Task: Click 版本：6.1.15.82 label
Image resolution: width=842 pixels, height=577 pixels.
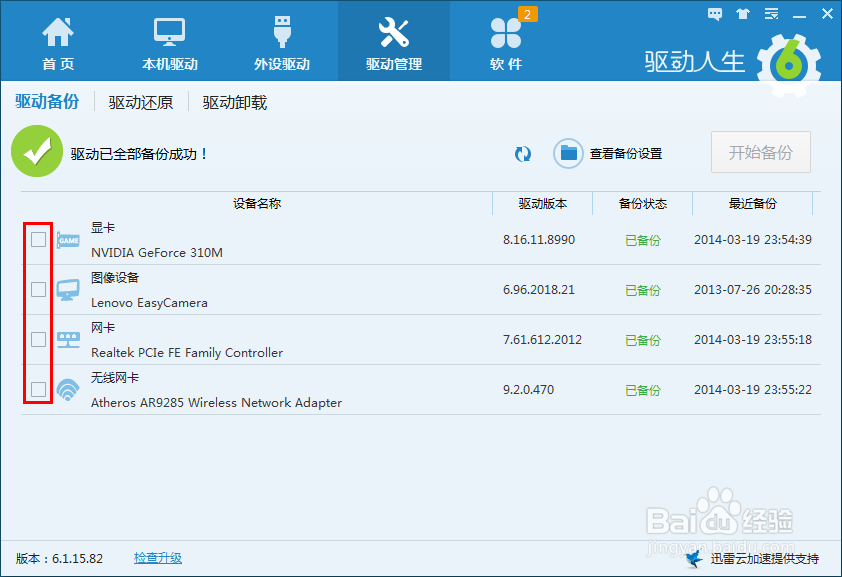Action: [x=60, y=559]
